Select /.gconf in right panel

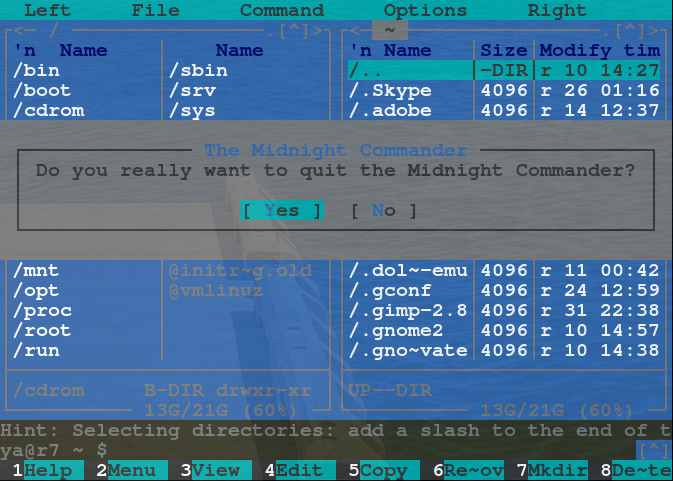(x=390, y=290)
